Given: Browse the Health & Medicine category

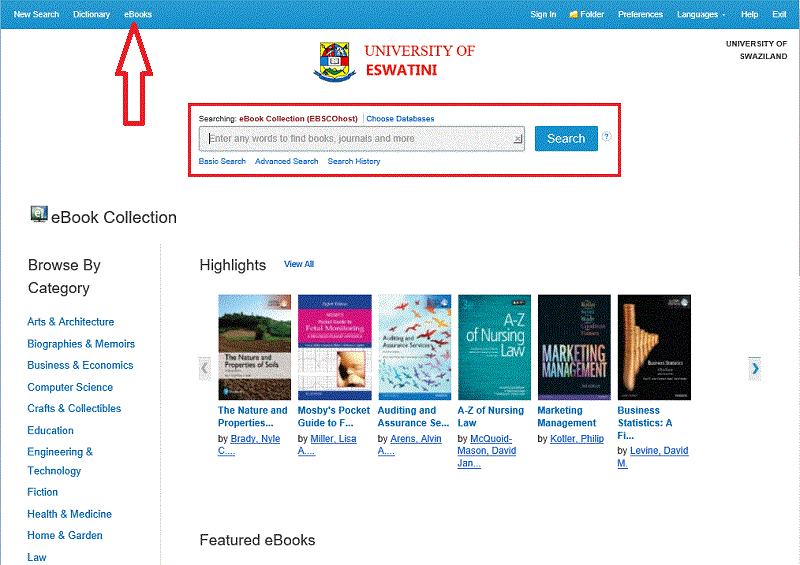Looking at the screenshot, I should pyautogui.click(x=69, y=514).
